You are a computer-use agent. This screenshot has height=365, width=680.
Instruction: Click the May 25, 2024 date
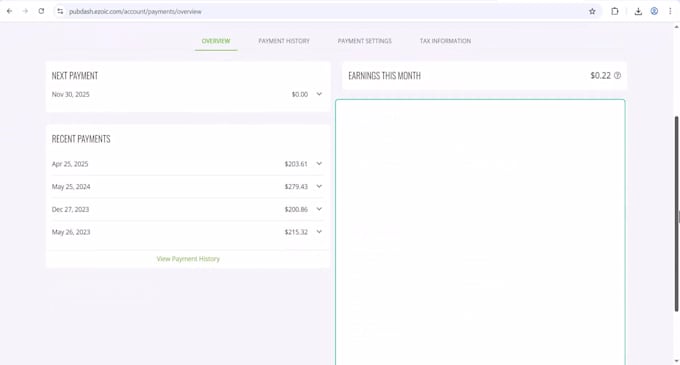(x=71, y=186)
